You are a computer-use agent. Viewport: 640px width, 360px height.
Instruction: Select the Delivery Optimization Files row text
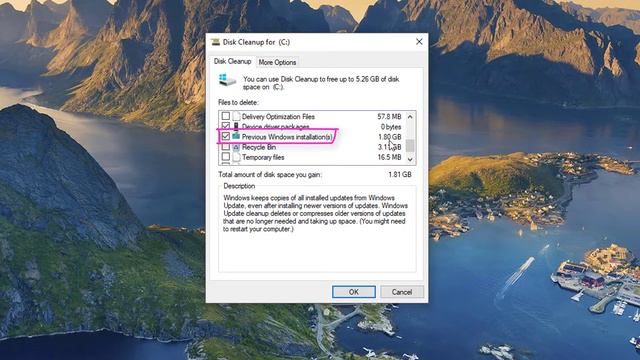coord(278,117)
